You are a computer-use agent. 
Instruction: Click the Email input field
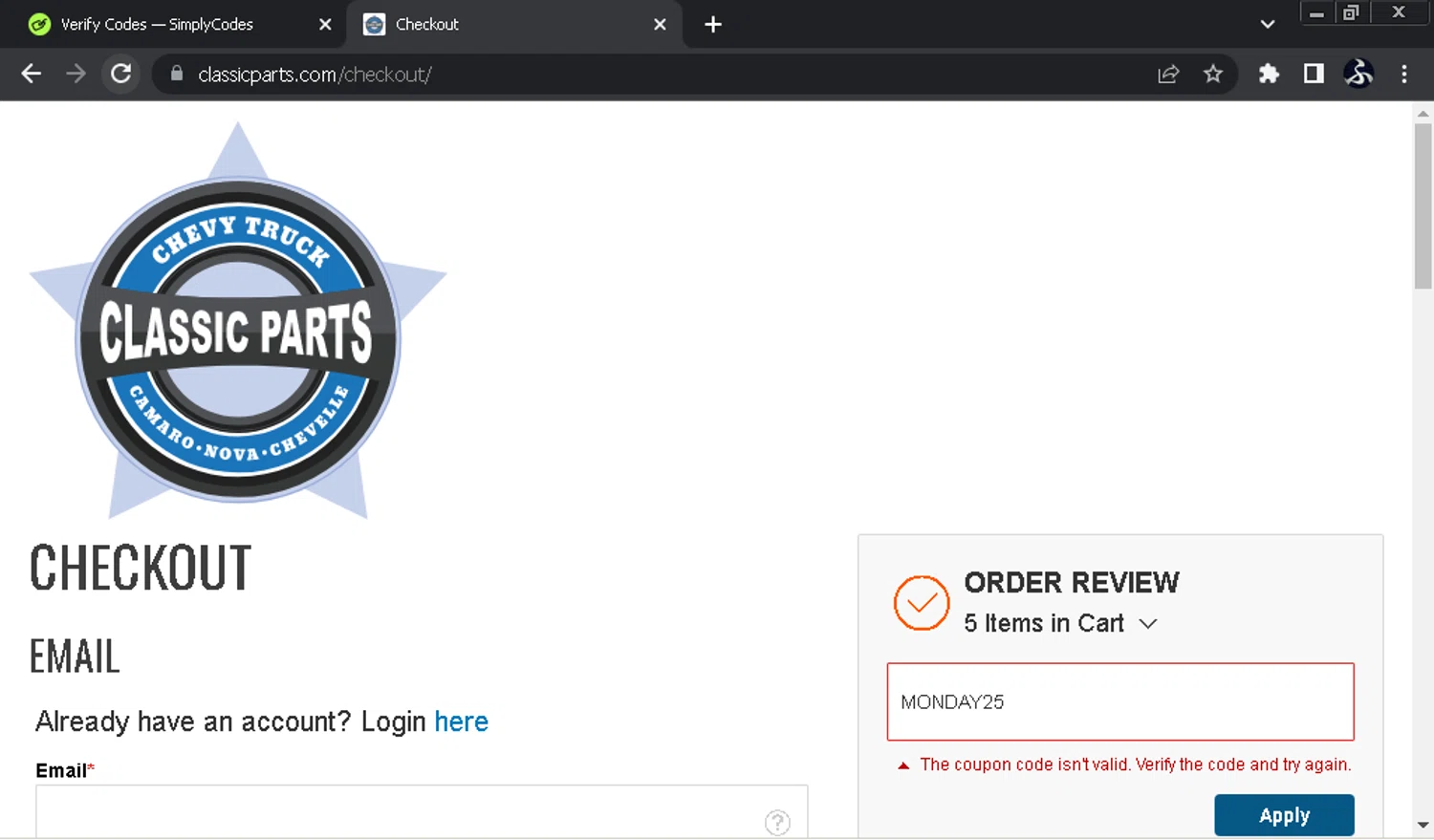tap(422, 812)
